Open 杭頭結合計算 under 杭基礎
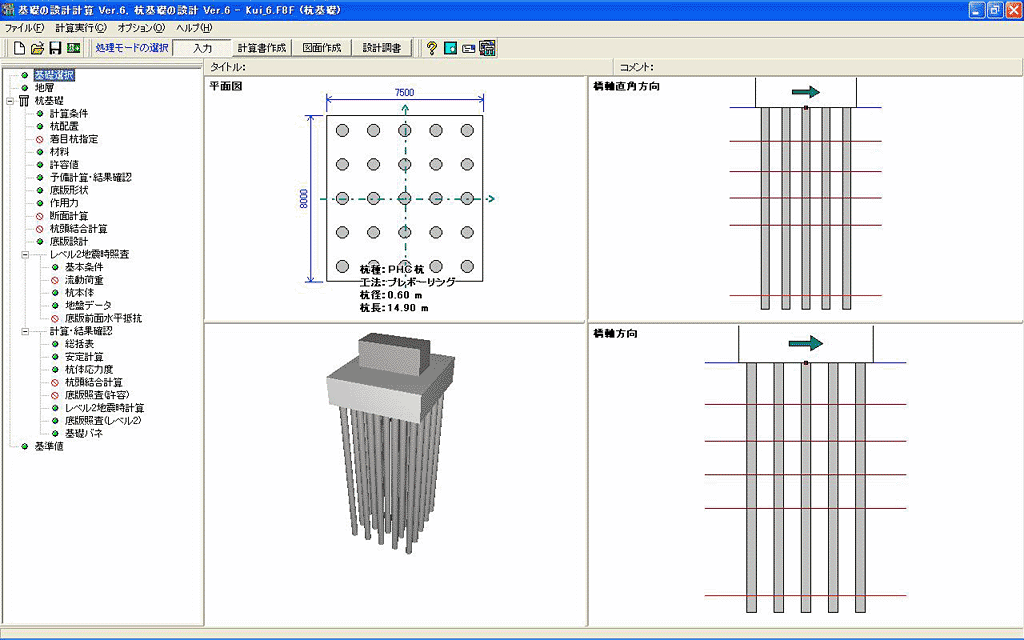 [x=78, y=229]
